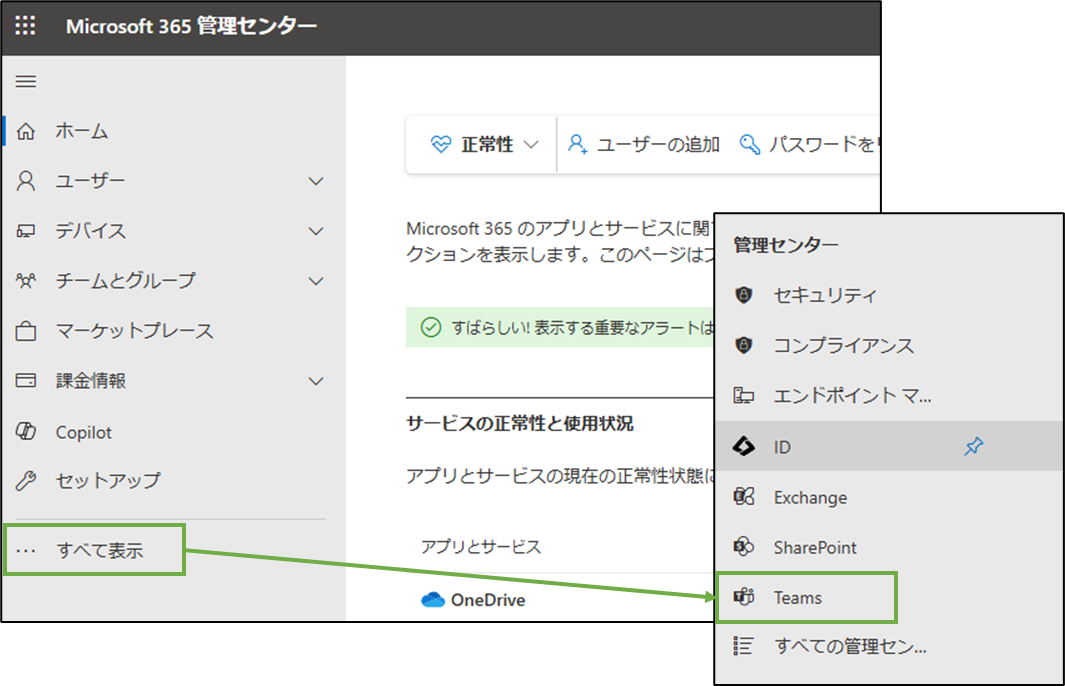Click the password reset key icon
The height and width of the screenshot is (686, 1065).
pyautogui.click(x=749, y=144)
